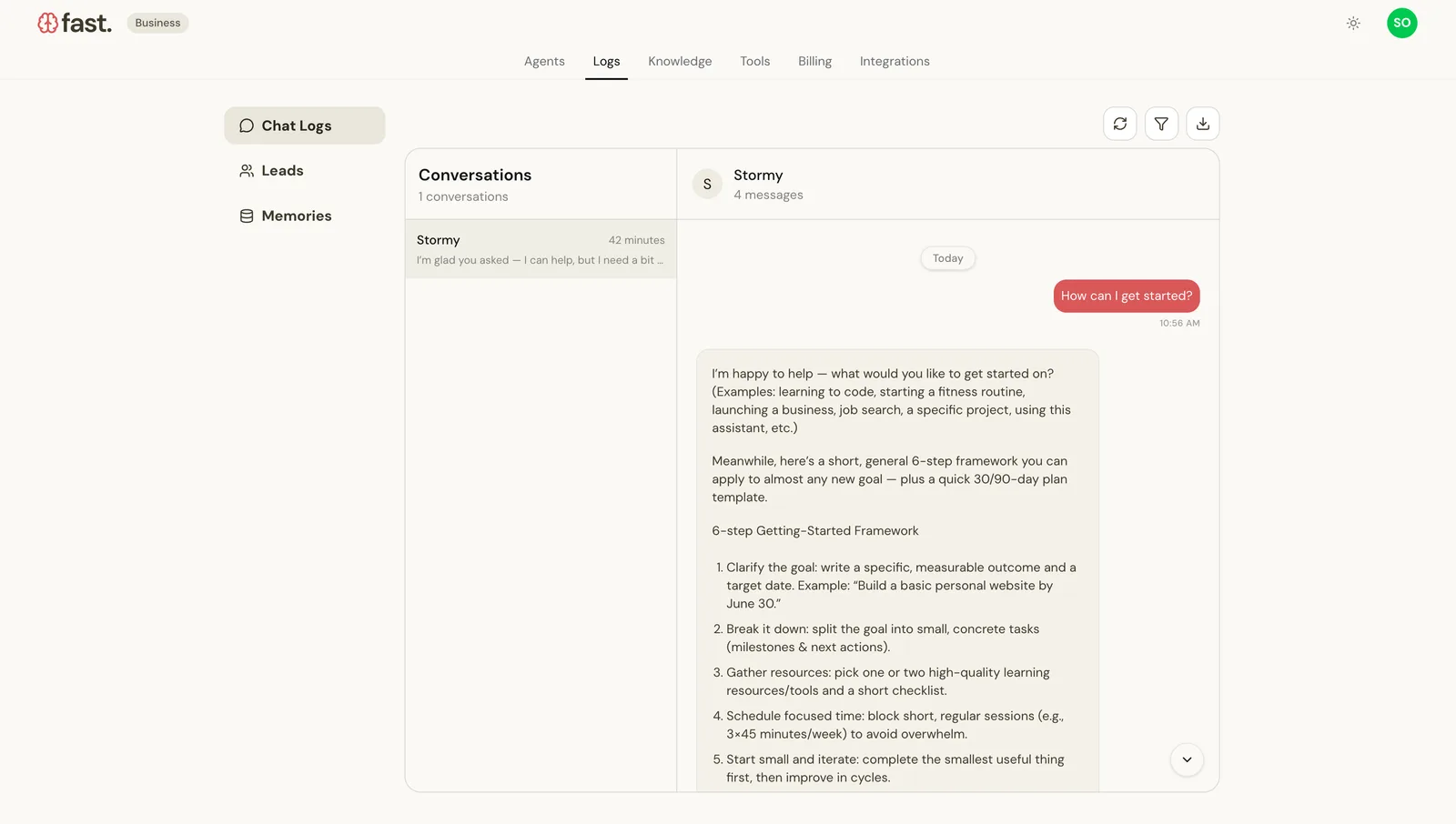This screenshot has width=1456, height=824.
Task: Switch to the Knowledge tab
Action: pyautogui.click(x=680, y=61)
